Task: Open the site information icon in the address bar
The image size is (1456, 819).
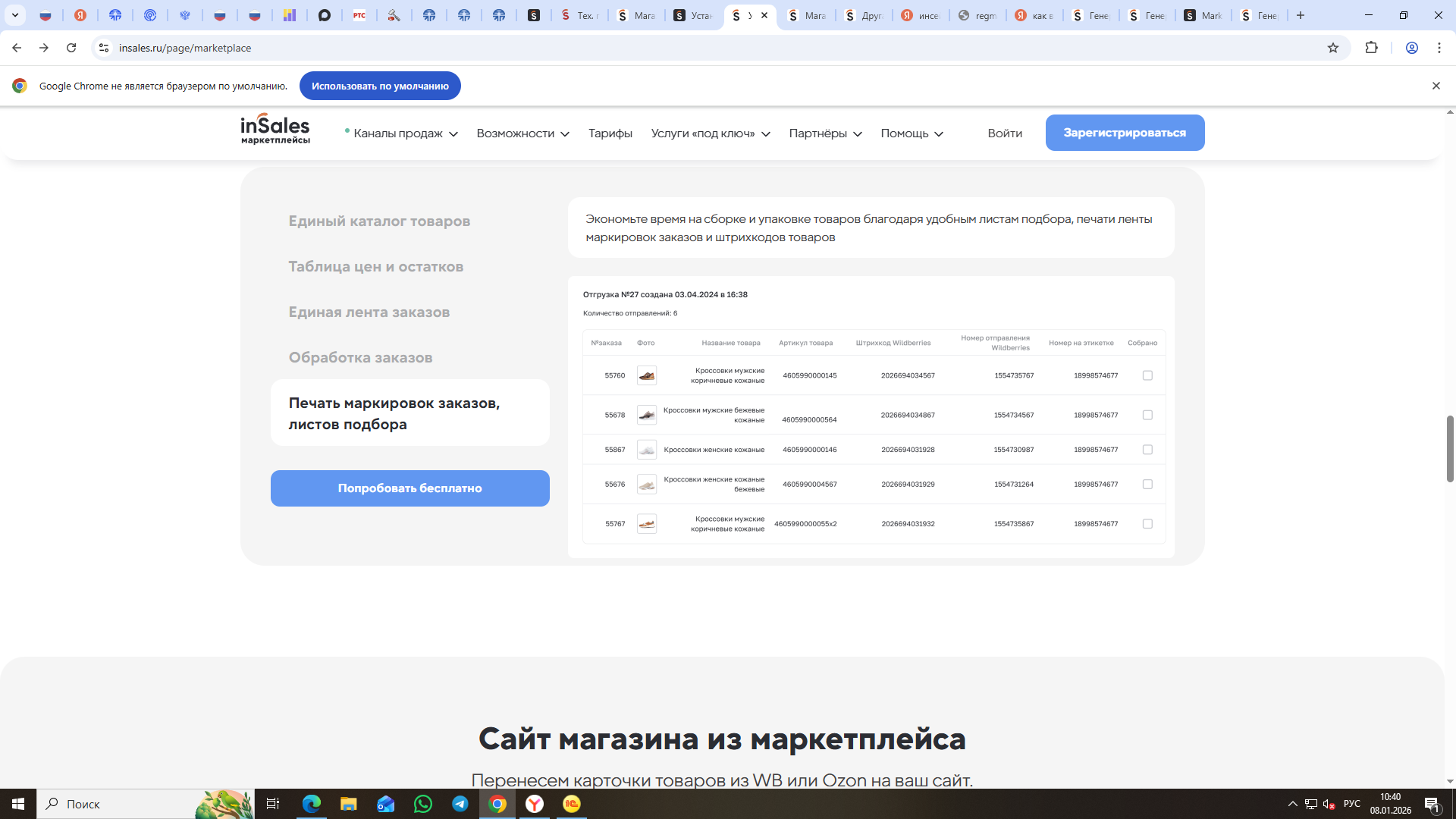Action: click(x=104, y=48)
